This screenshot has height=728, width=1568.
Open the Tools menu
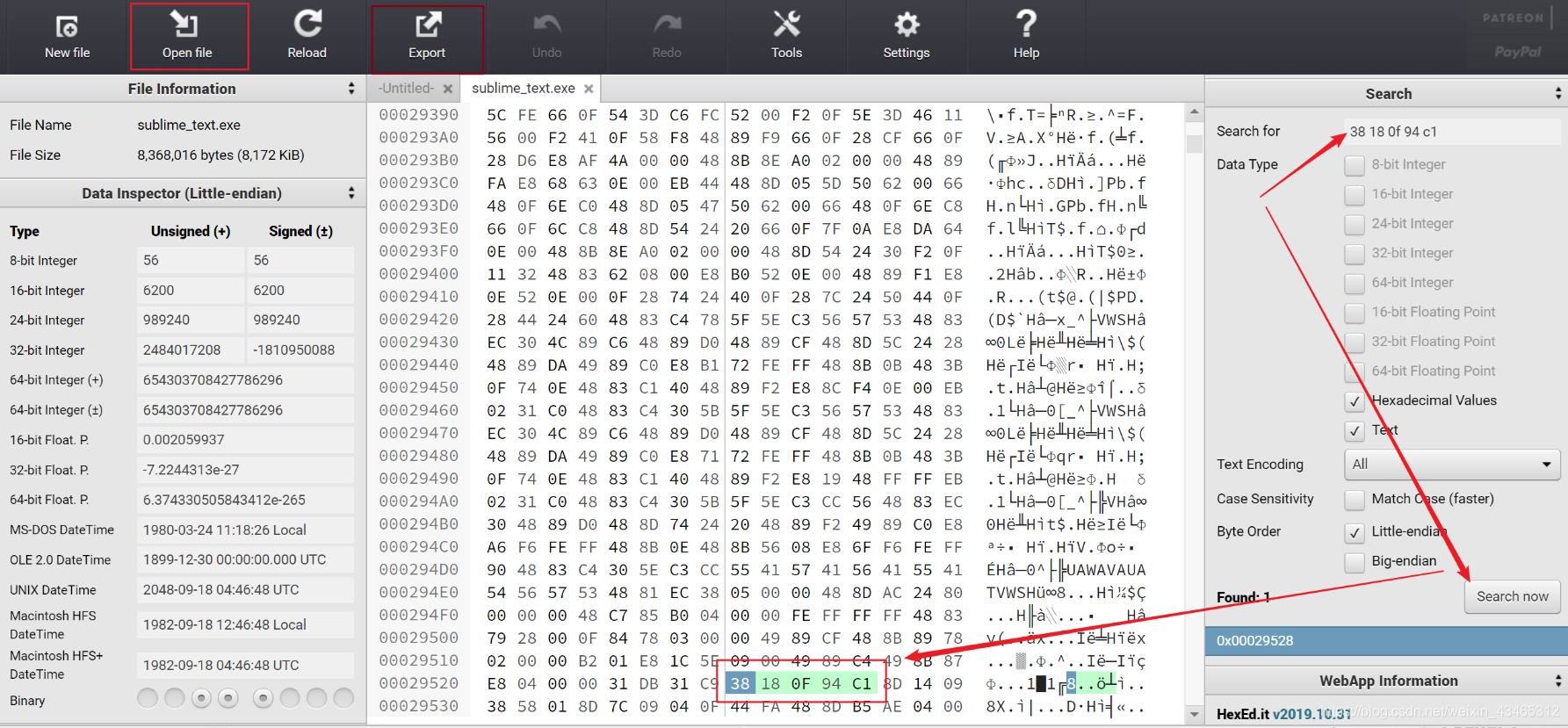point(786,37)
